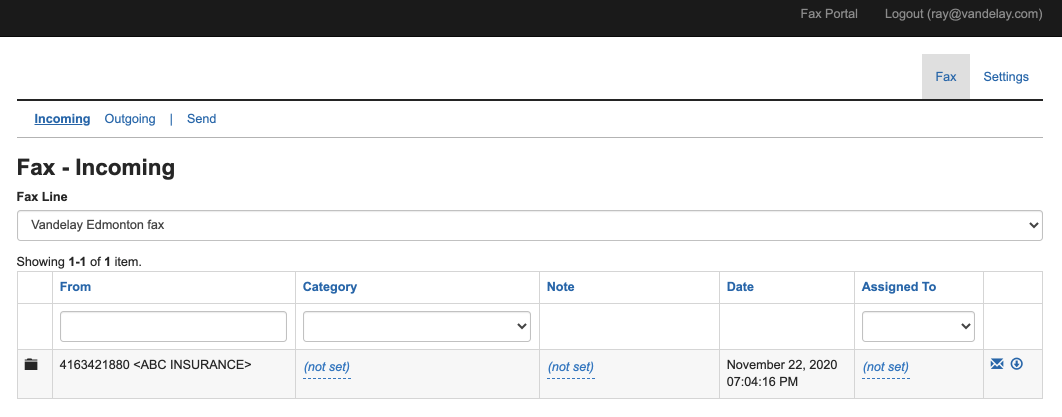Log out of ray@vandelay.com account
Viewport: 1062px width, 417px height.
(963, 14)
